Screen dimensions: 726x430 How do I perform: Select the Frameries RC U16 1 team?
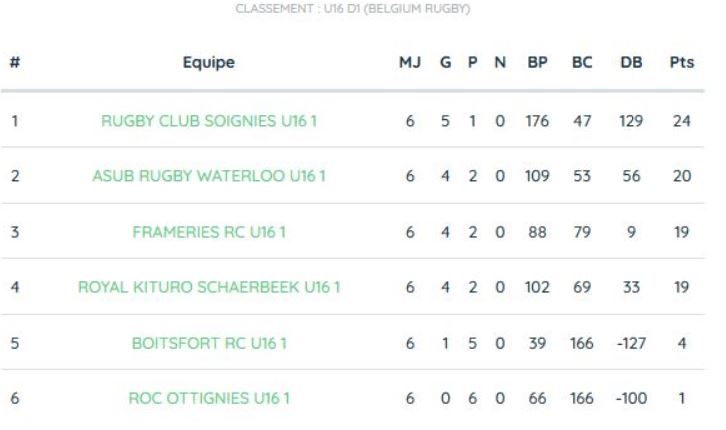(209, 231)
